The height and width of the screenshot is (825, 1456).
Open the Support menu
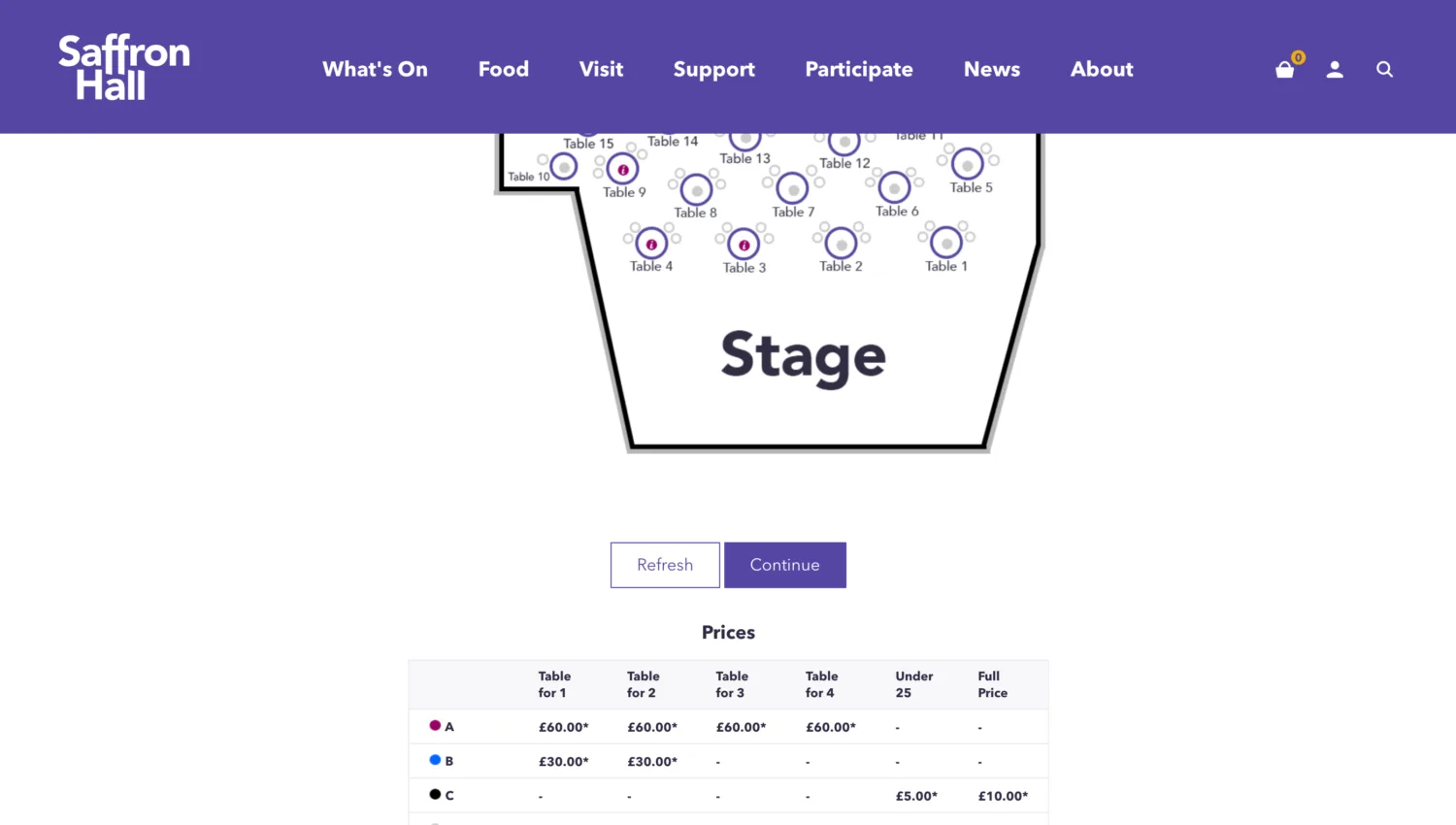coord(713,69)
